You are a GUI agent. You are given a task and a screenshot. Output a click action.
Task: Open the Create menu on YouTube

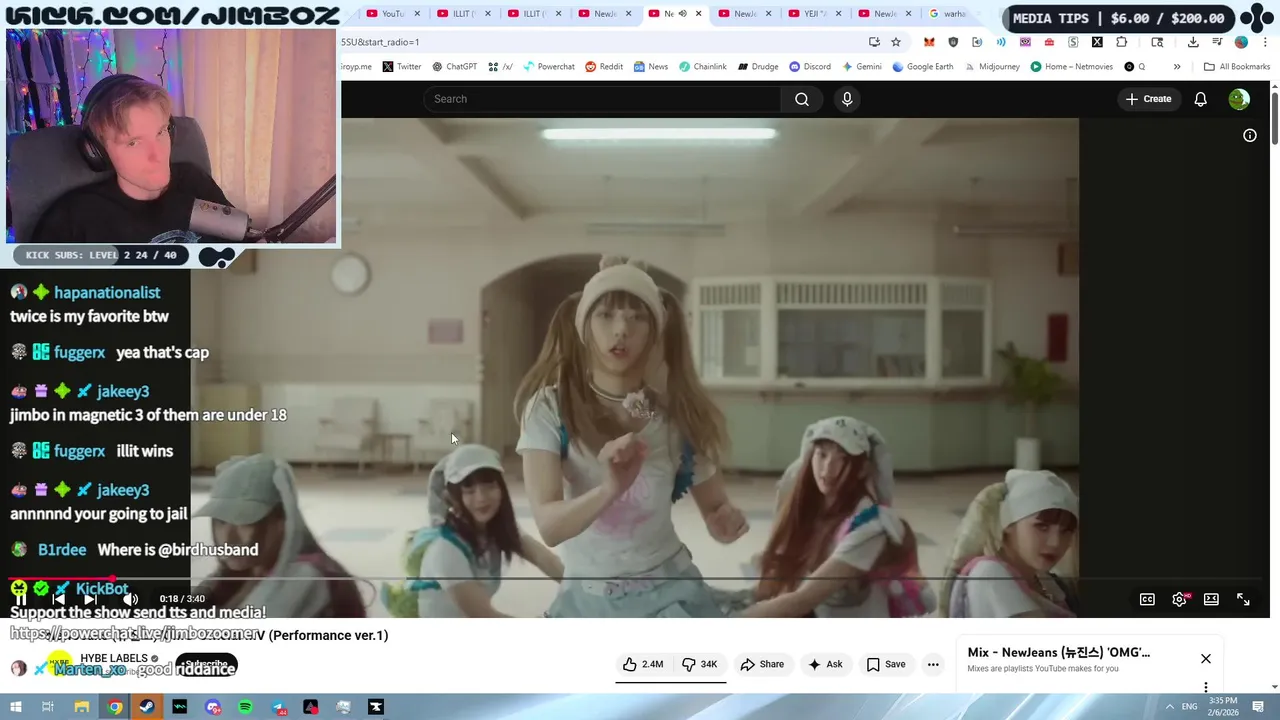[1148, 99]
